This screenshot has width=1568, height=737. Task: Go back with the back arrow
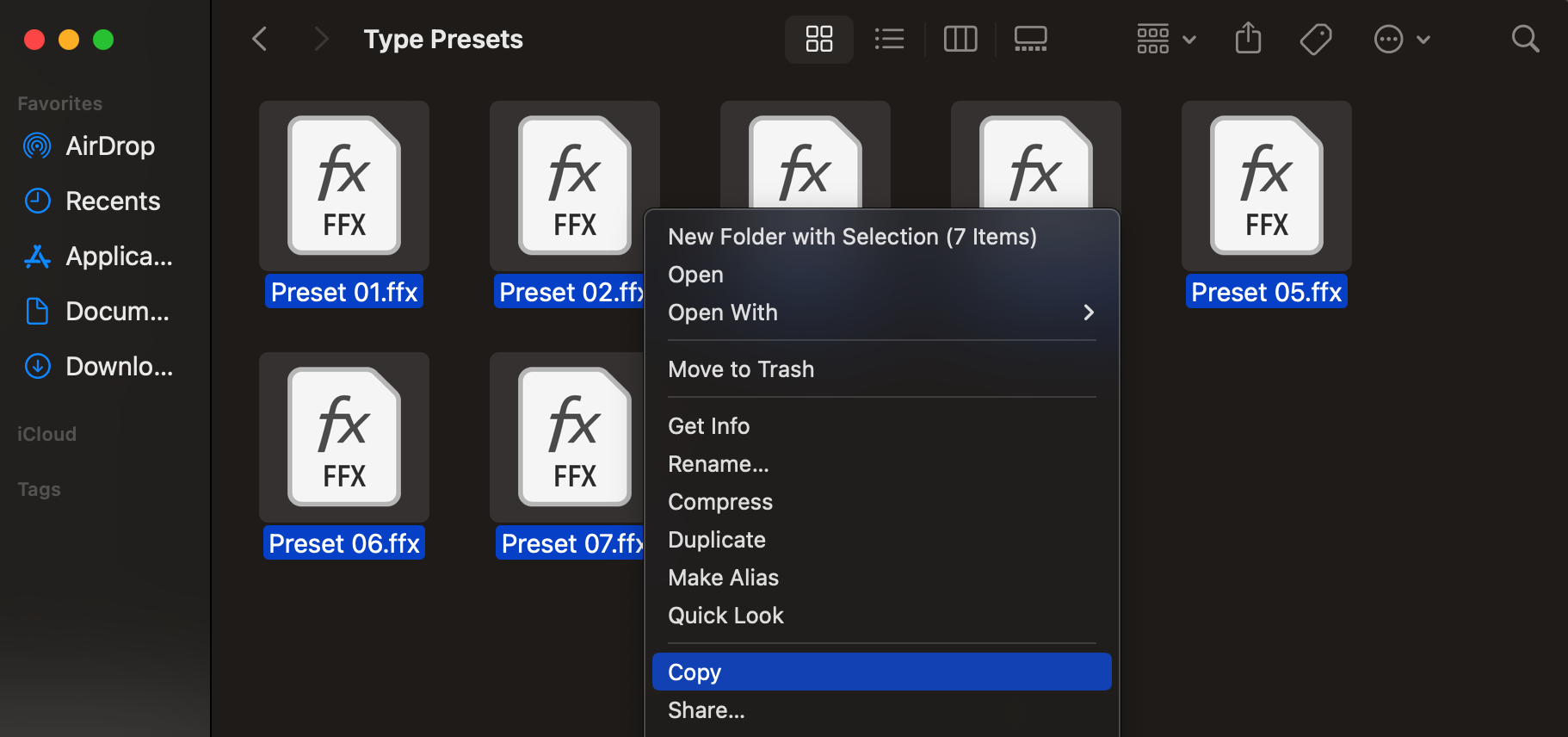pyautogui.click(x=260, y=39)
